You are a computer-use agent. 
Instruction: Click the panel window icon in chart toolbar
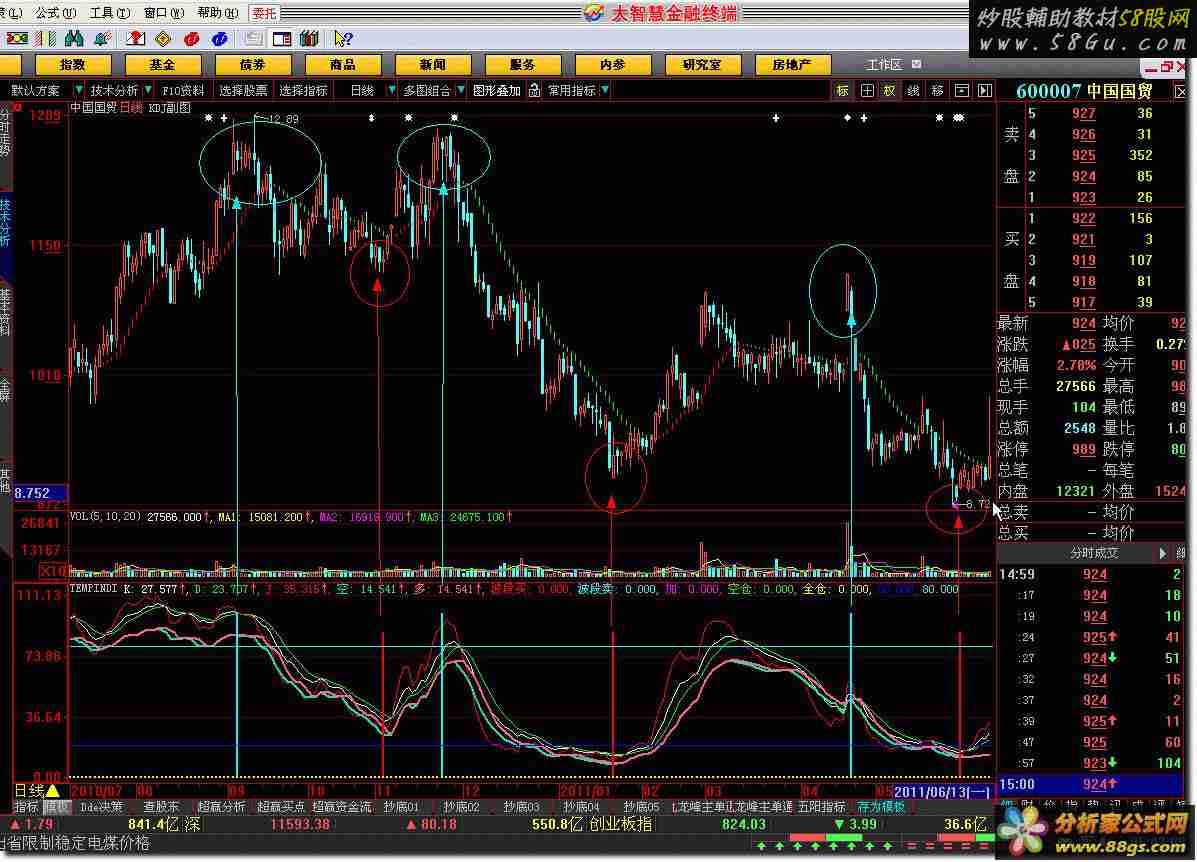click(x=961, y=91)
